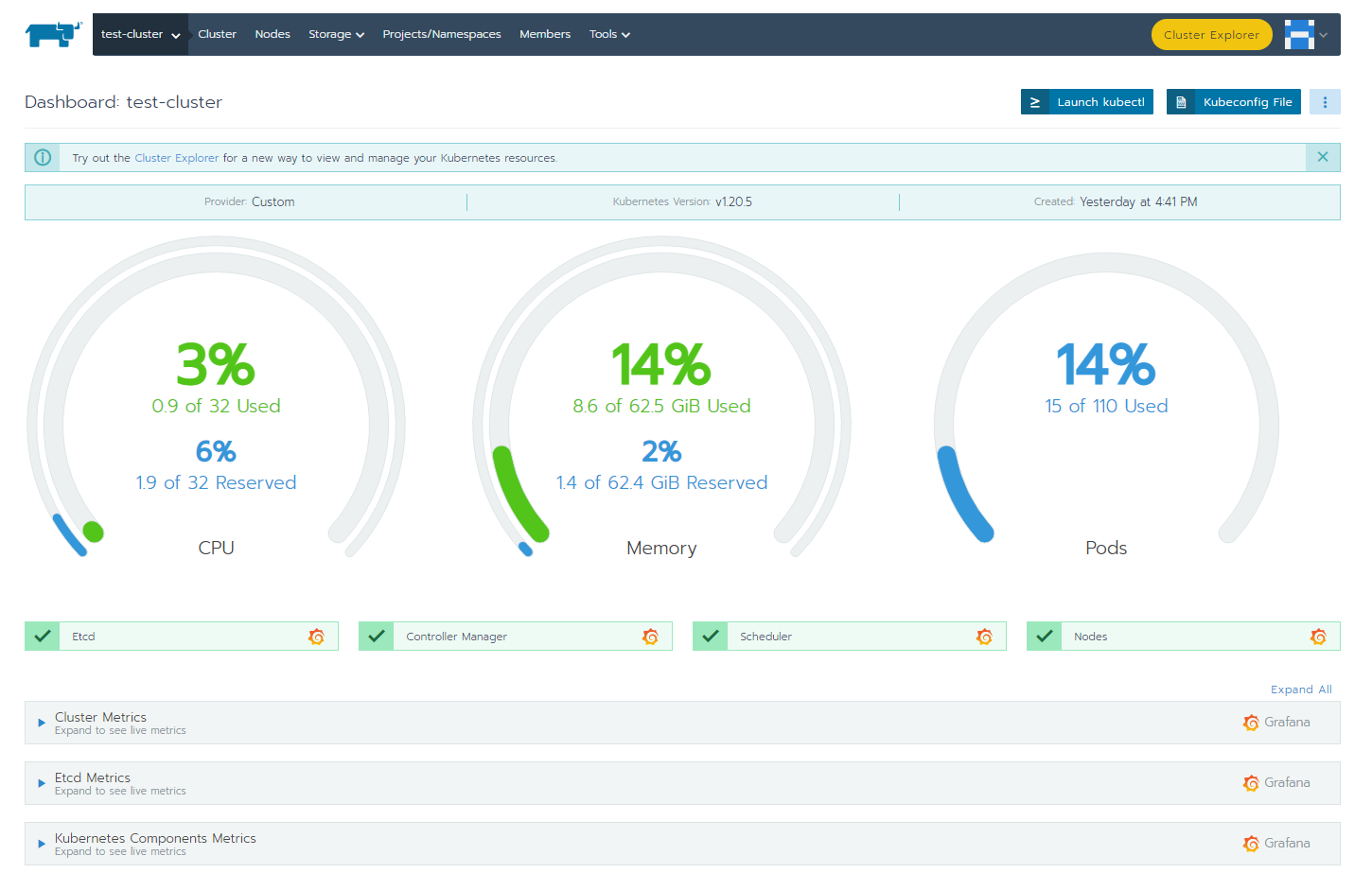
Task: Click the document icon on Kubeconfig File
Action: point(1181,102)
